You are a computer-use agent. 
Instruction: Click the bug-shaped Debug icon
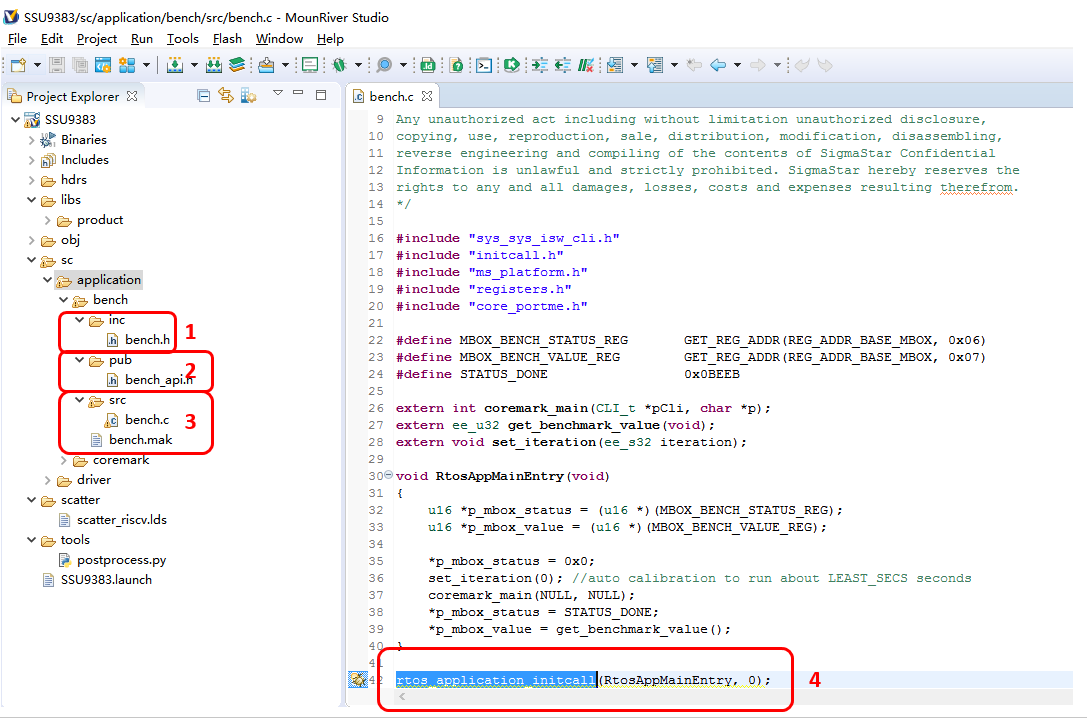340,65
